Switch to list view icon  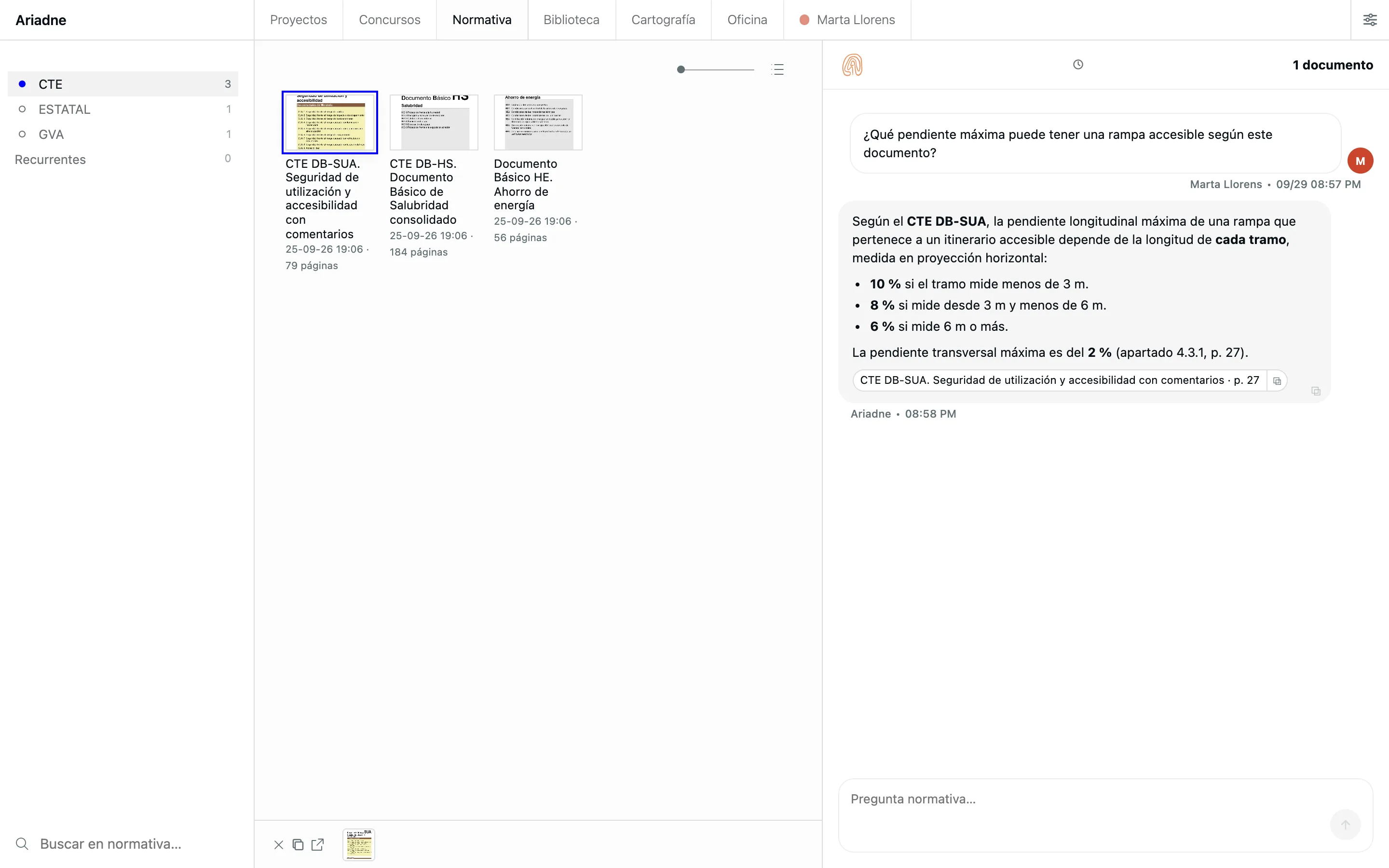[778, 69]
